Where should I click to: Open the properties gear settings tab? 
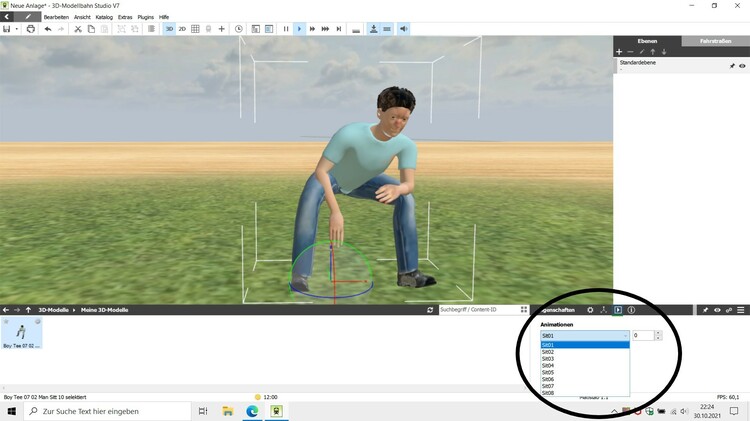tap(590, 310)
